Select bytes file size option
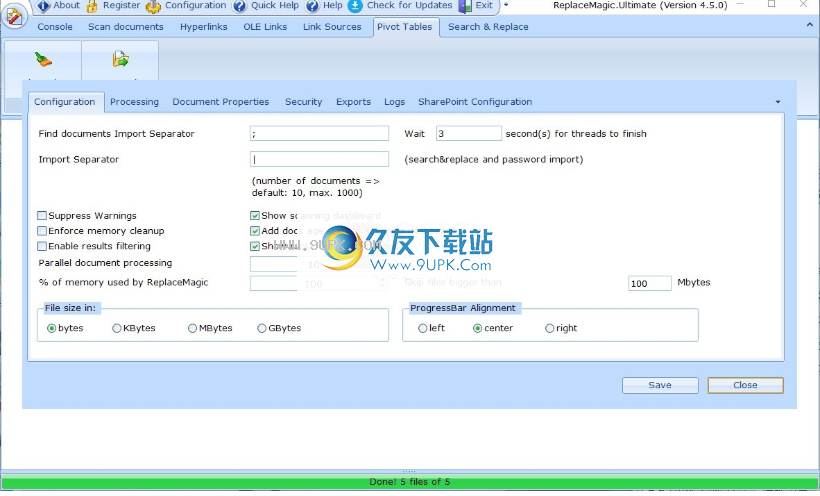820x496 pixels. point(51,329)
